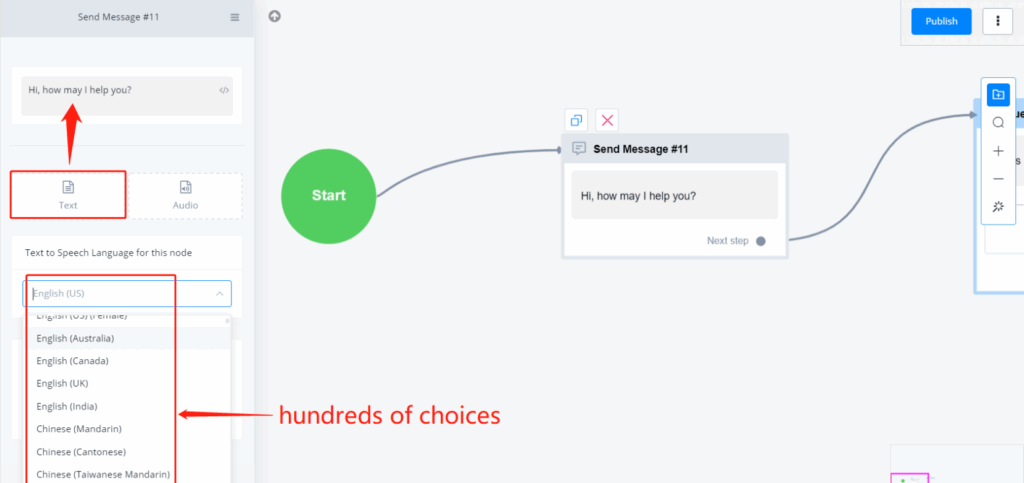Select the Audio message type
This screenshot has height=483, width=1024.
[185, 195]
